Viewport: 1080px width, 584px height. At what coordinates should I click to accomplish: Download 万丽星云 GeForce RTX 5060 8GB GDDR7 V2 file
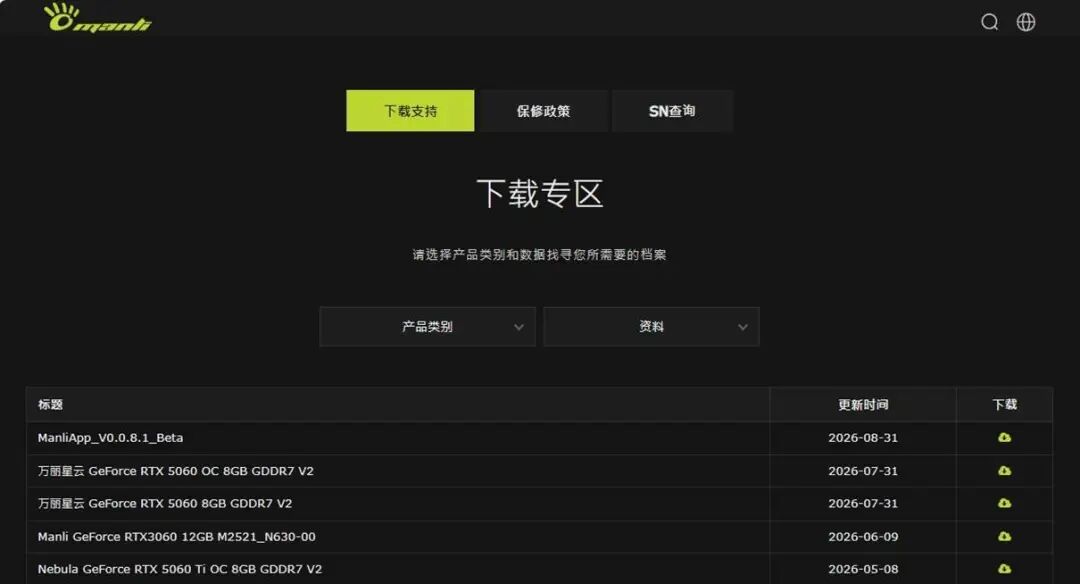[x=1005, y=503]
